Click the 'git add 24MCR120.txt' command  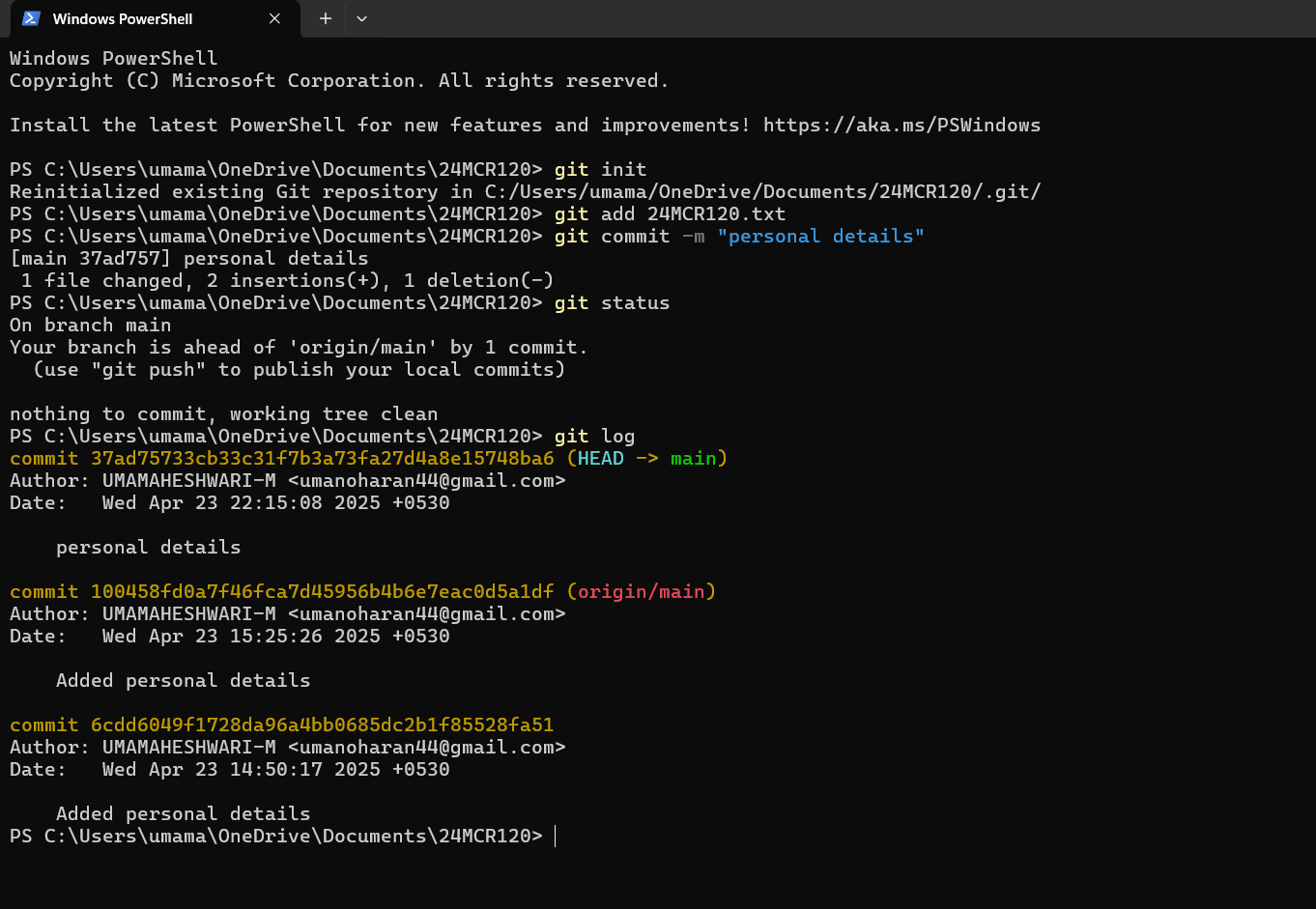(670, 213)
